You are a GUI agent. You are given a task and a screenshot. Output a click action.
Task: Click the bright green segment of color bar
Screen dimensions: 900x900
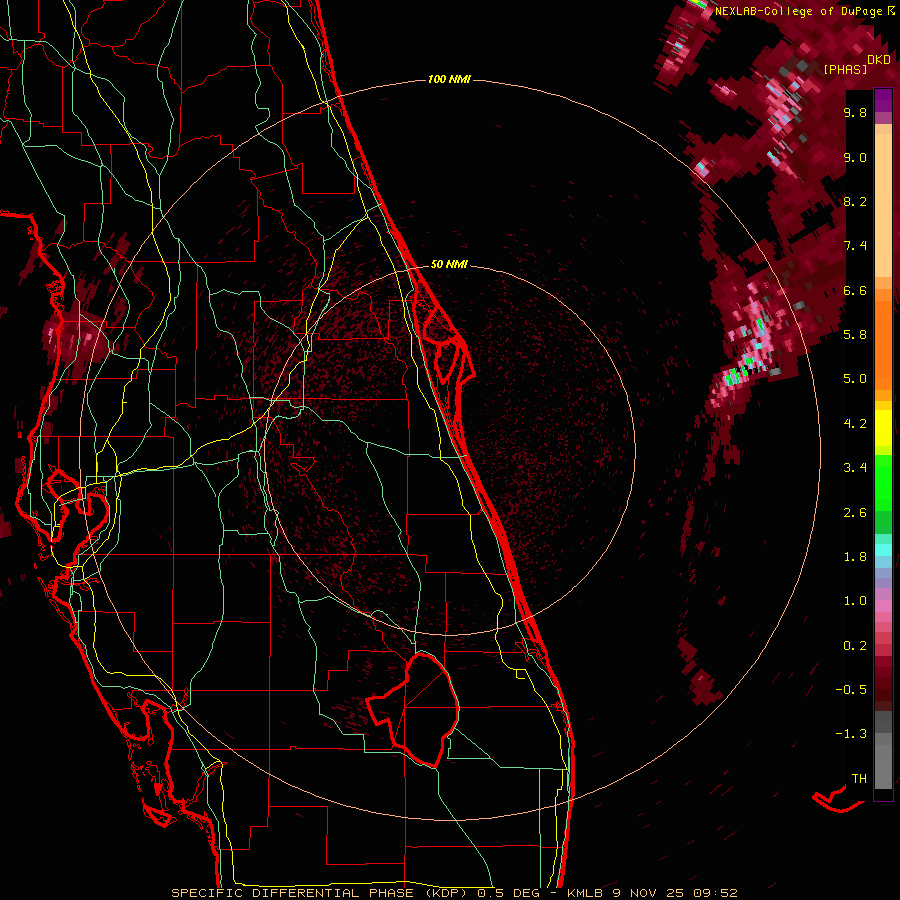[x=883, y=482]
